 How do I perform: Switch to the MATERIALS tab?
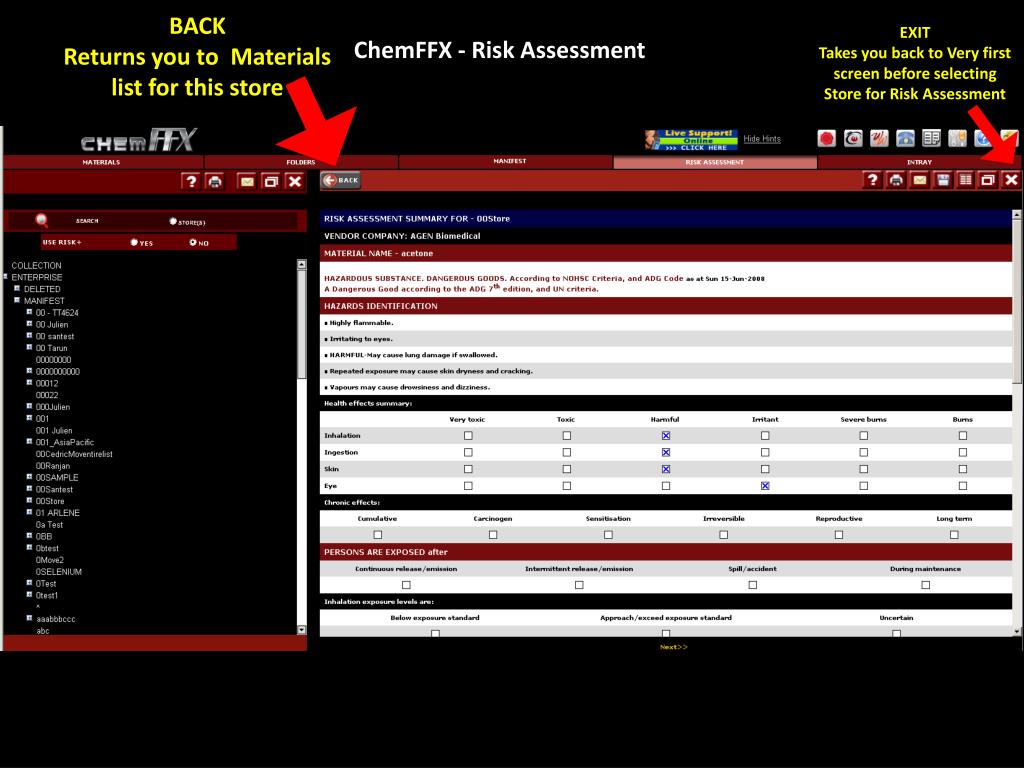[102, 162]
